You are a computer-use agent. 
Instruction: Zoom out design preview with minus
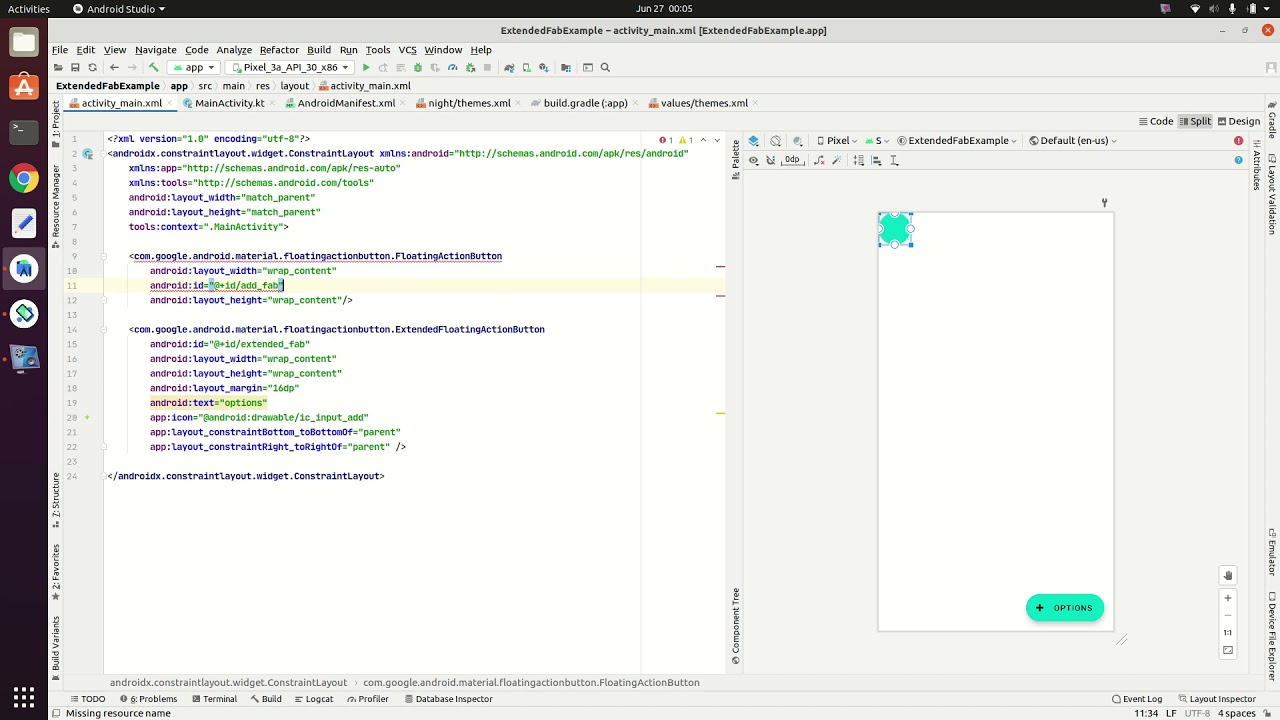[1228, 615]
